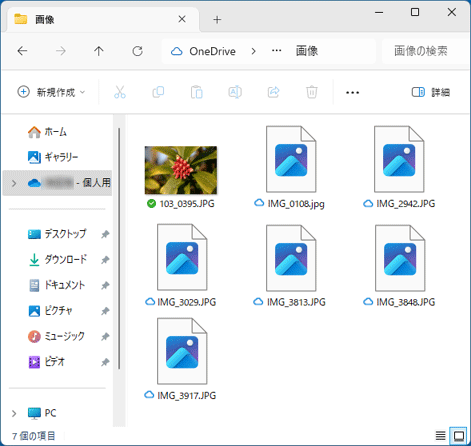The width and height of the screenshot is (471, 446).
Task: Click breadcrumb chevron after OneDrive
Action: [254, 51]
